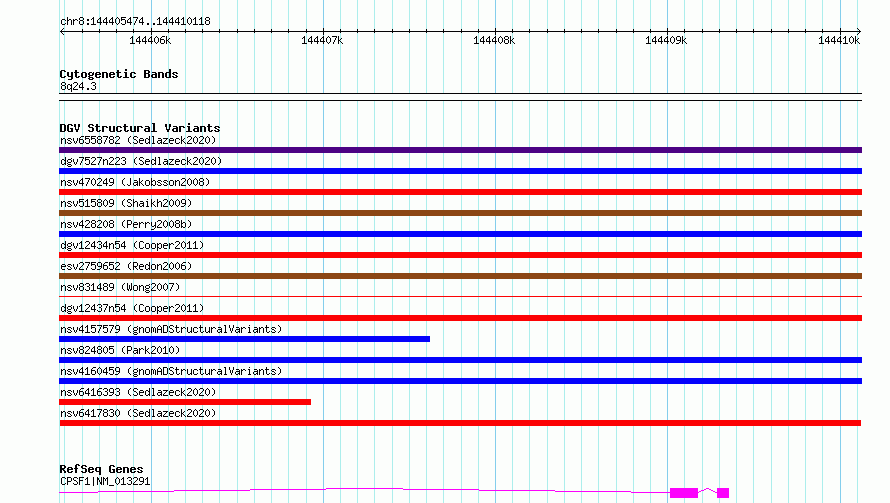Select the brown esv2759652 variant bar

tap(460, 276)
